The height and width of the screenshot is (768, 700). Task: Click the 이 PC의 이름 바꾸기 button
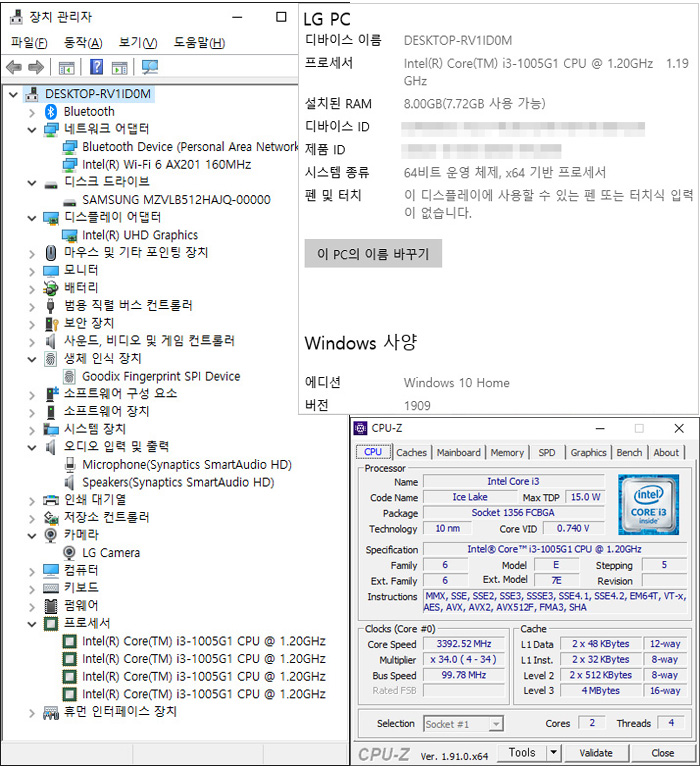click(373, 254)
